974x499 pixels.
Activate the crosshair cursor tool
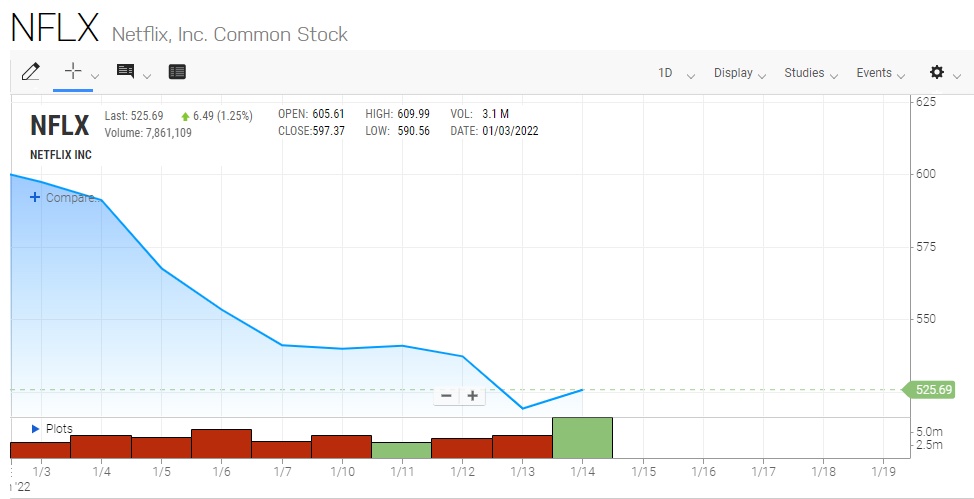(x=72, y=72)
